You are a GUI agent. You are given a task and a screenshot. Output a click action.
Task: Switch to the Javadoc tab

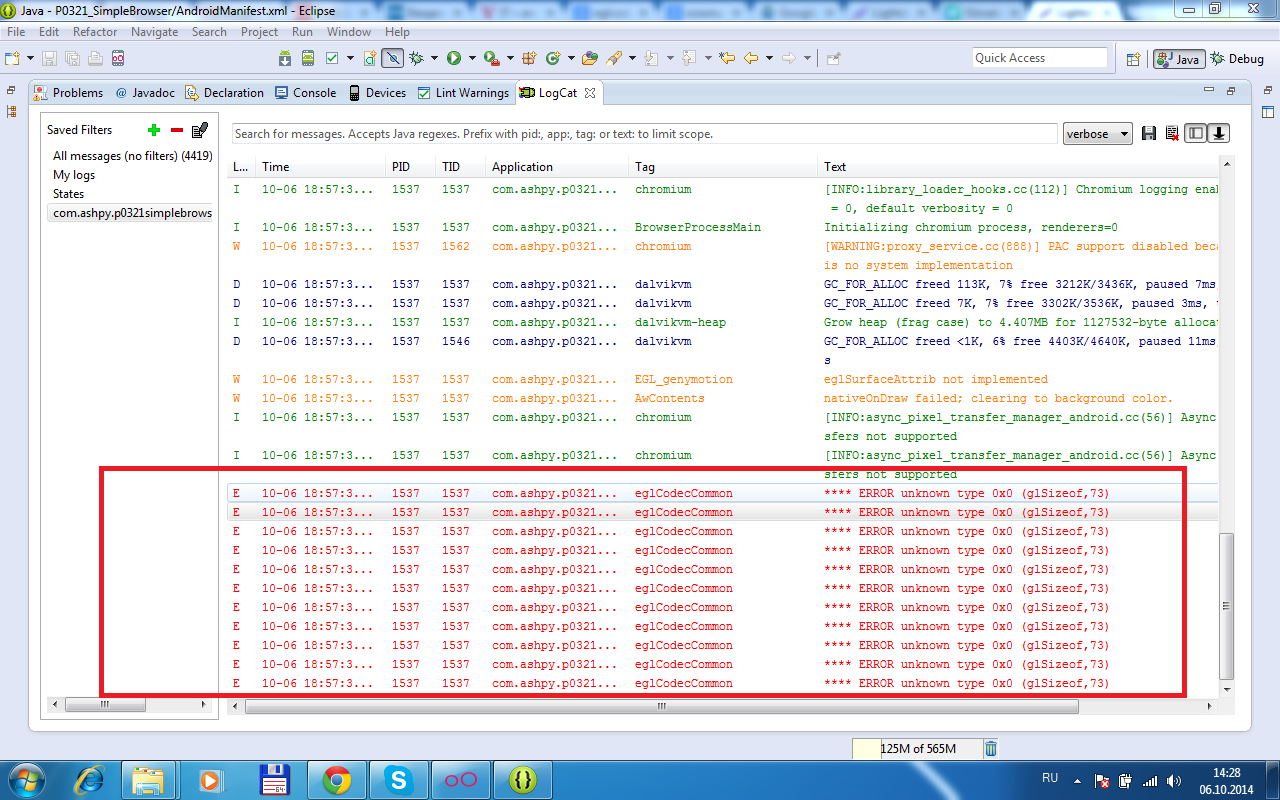[145, 93]
